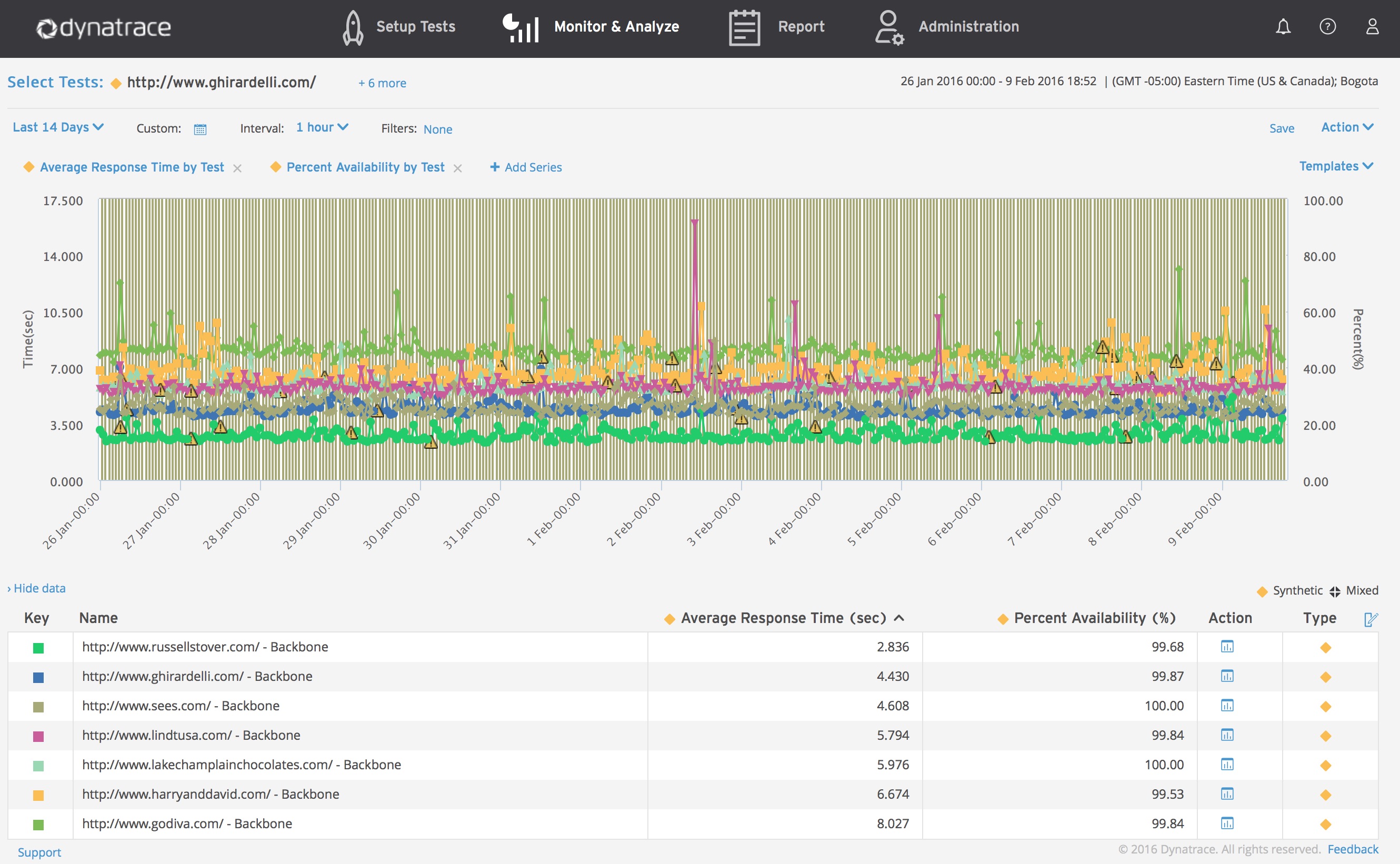Open the 1 hour interval dropdown
Image resolution: width=1400 pixels, height=864 pixels.
click(322, 127)
